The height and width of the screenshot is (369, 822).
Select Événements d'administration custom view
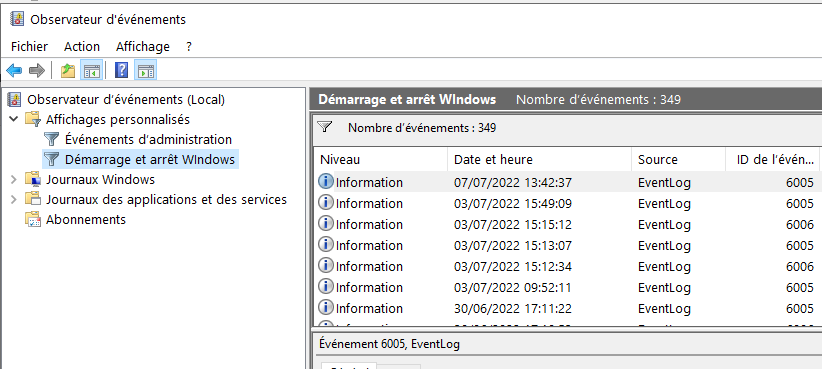coord(148,139)
